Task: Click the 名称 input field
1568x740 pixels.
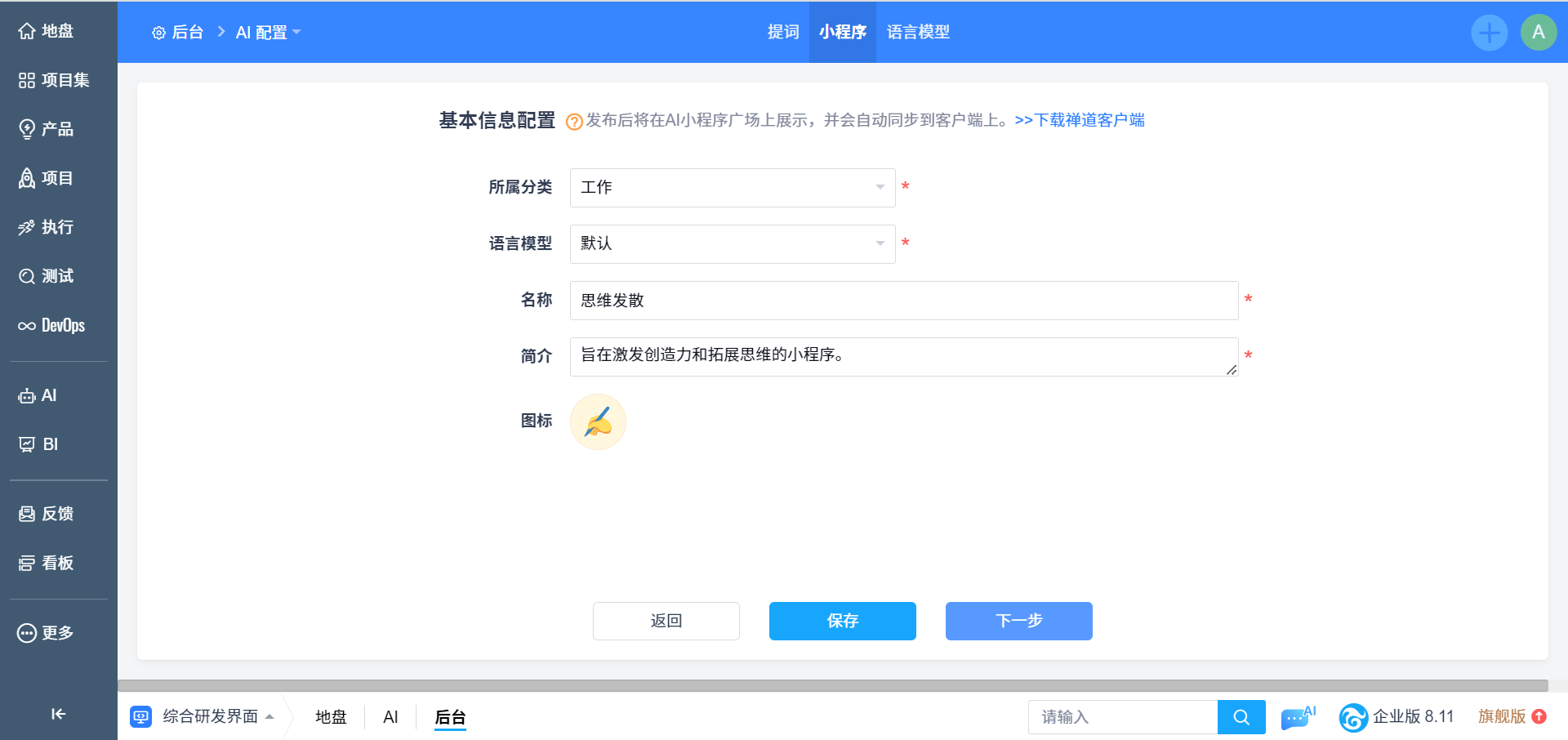Action: pyautogui.click(x=904, y=301)
